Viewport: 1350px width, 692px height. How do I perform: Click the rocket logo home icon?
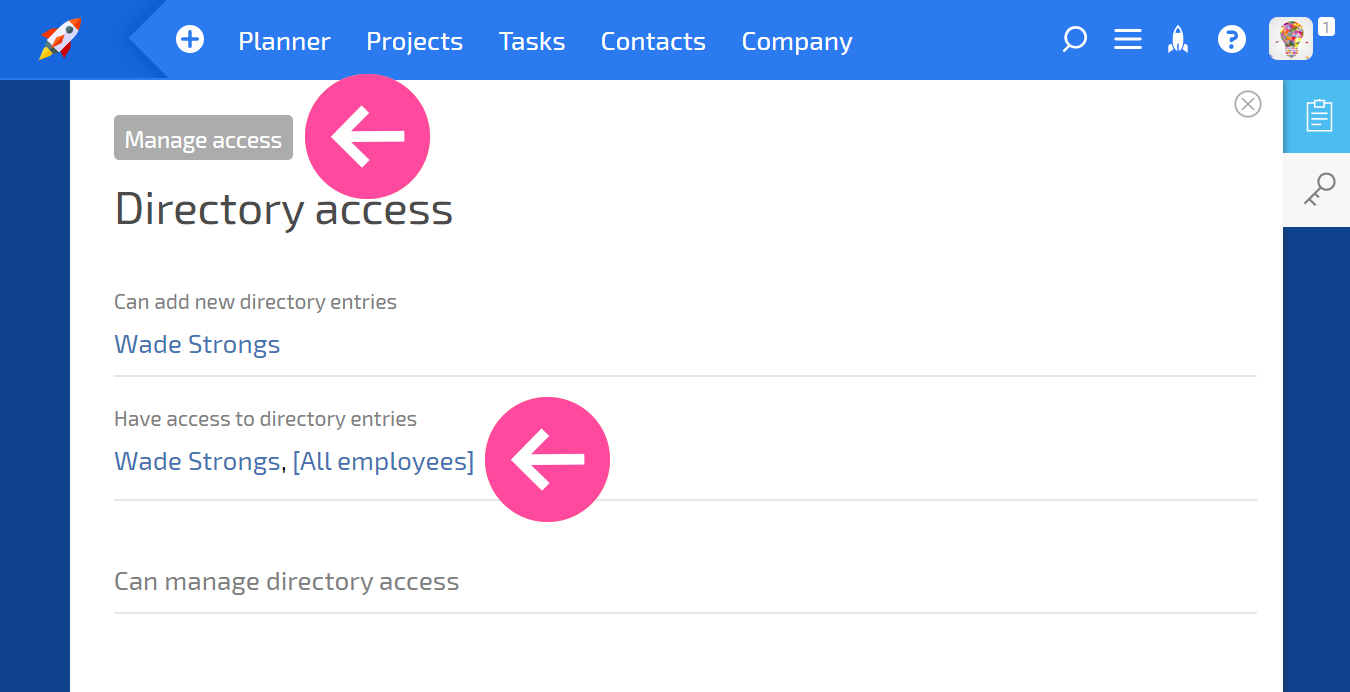coord(61,39)
